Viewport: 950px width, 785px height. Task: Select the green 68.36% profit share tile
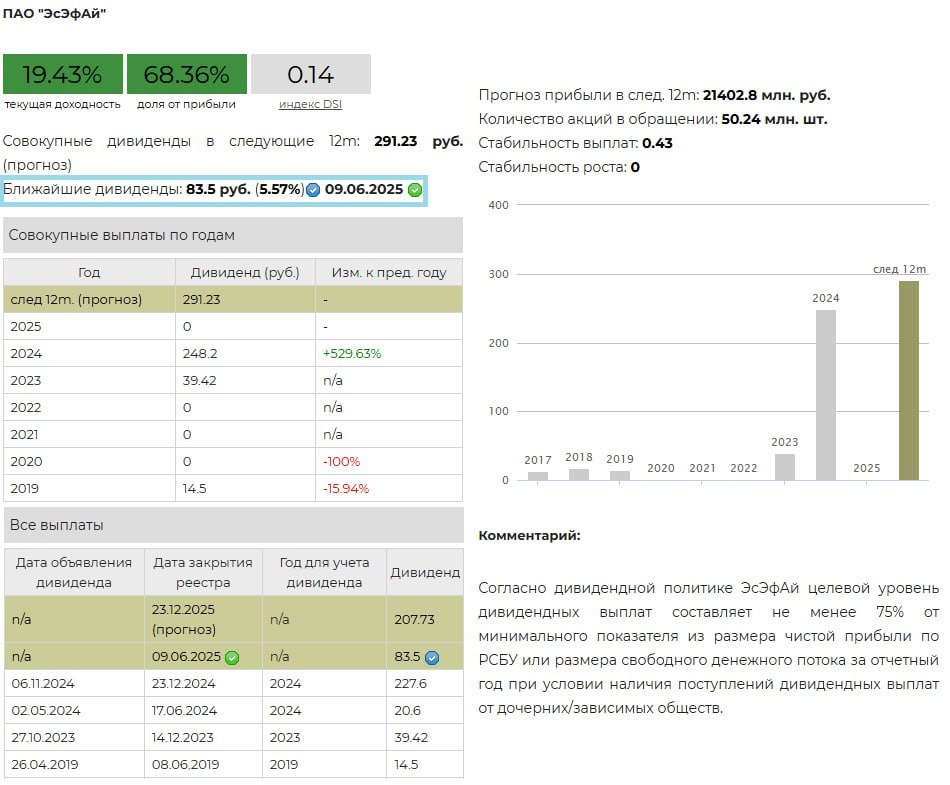click(186, 75)
